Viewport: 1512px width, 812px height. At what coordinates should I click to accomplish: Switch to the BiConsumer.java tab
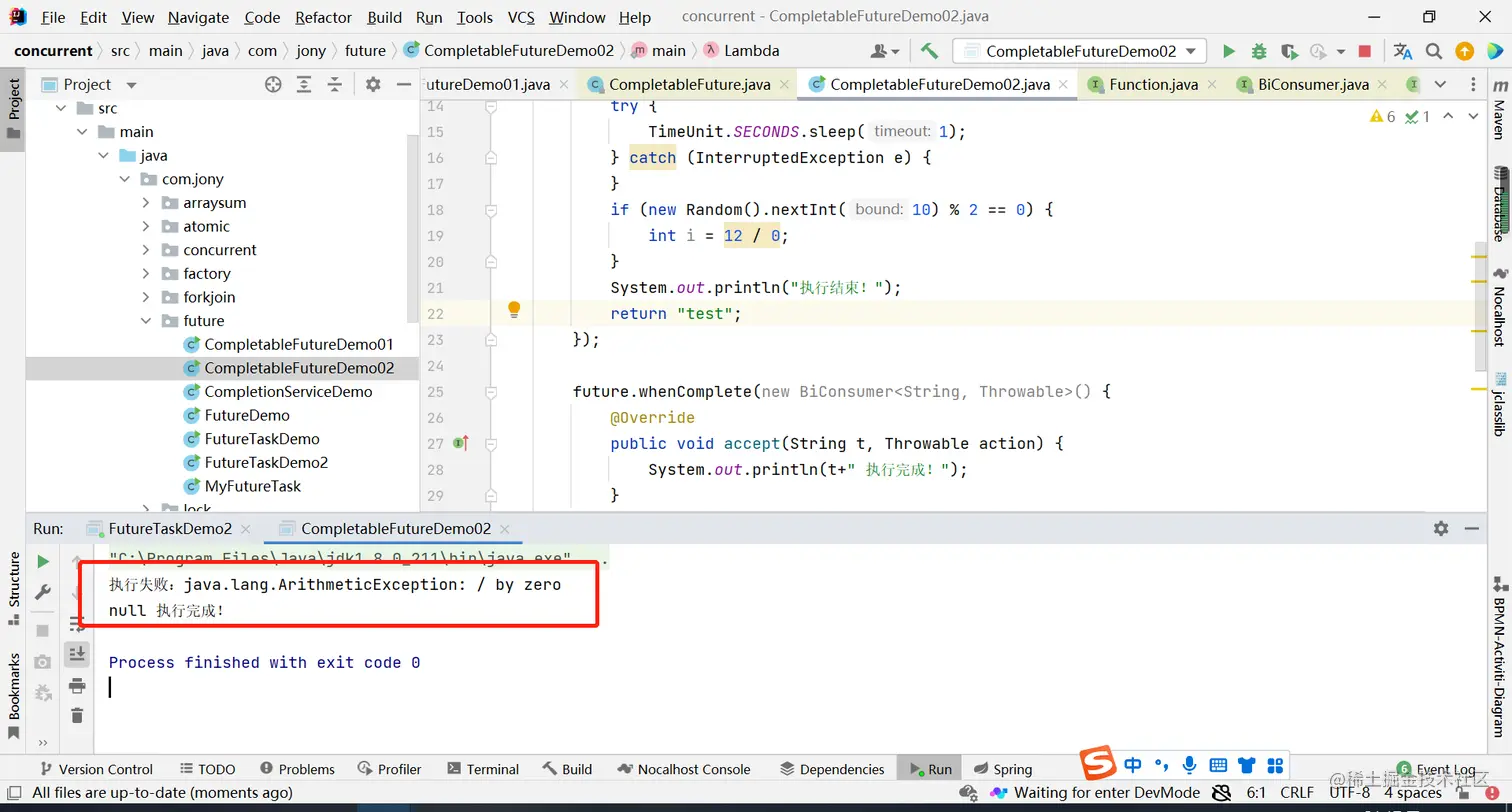1313,85
